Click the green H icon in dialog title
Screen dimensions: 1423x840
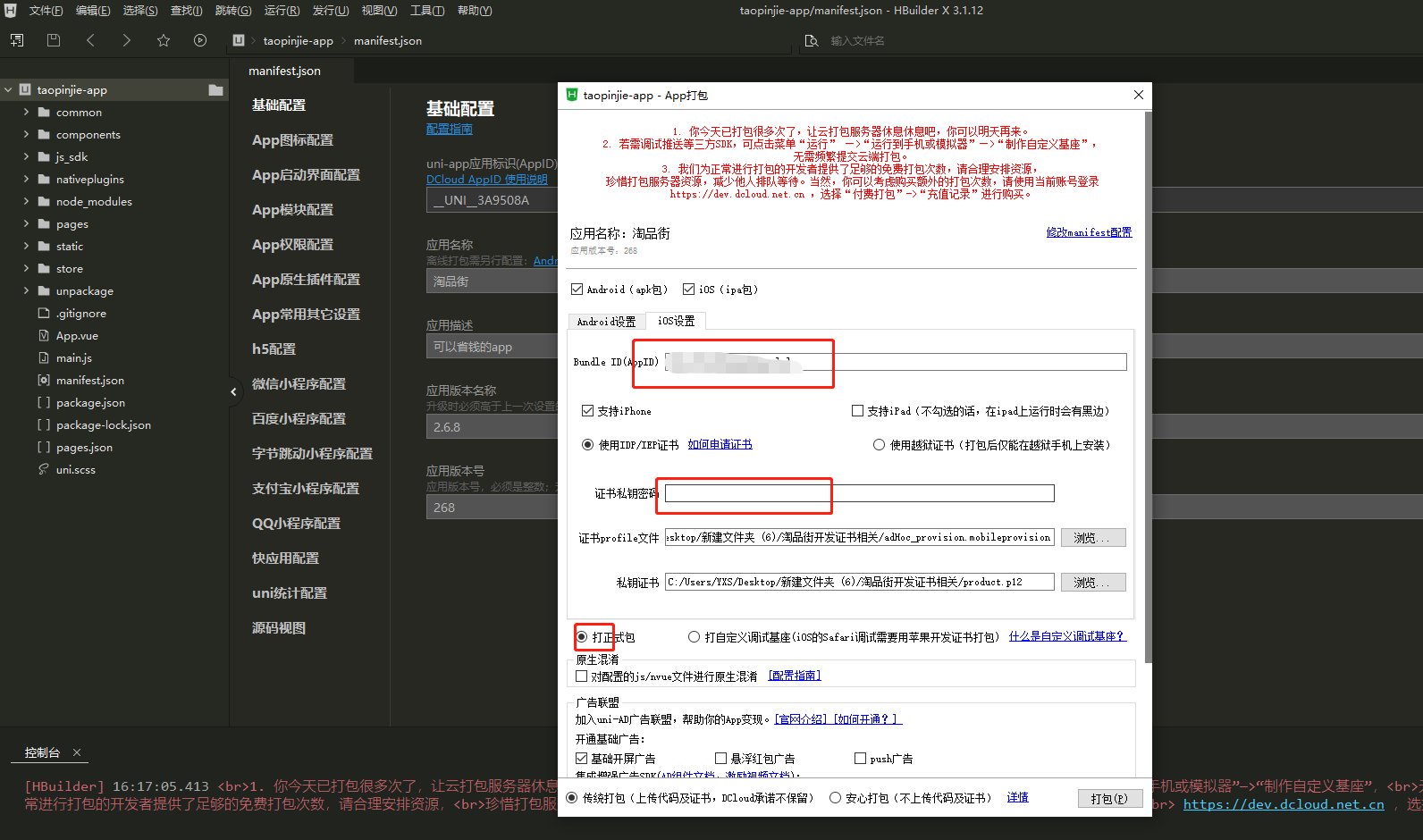pyautogui.click(x=572, y=95)
